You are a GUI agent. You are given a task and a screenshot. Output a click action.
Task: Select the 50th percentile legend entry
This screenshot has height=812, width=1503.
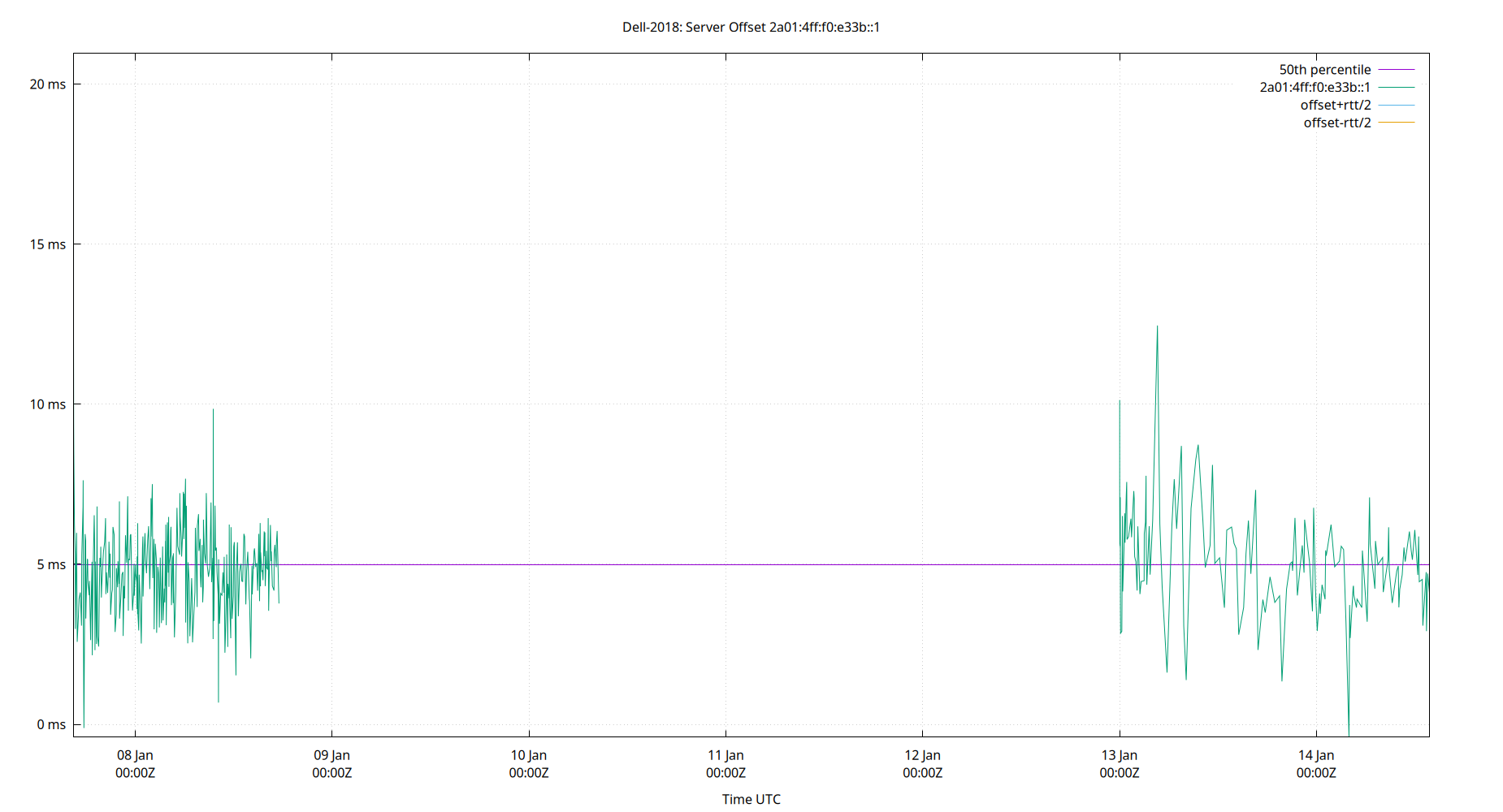point(1326,69)
